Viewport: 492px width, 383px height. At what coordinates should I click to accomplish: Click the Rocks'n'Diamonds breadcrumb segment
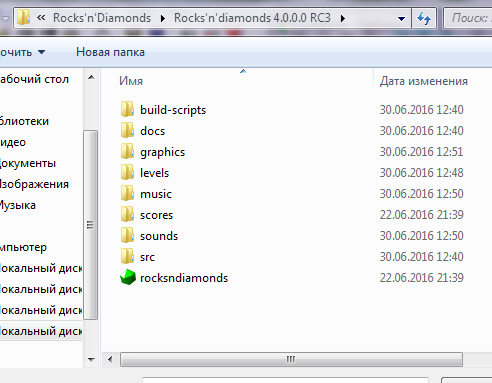pos(102,18)
